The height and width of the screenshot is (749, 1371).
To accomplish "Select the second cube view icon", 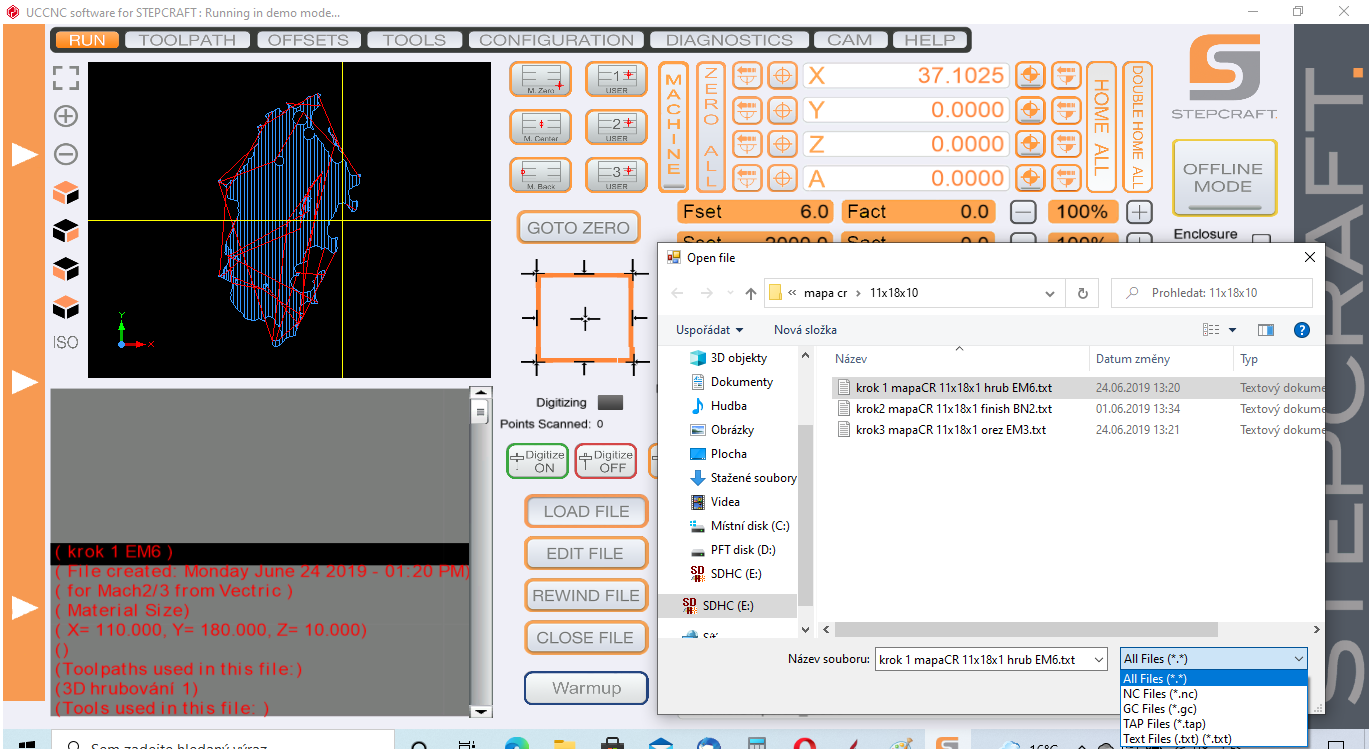I will tap(66, 231).
